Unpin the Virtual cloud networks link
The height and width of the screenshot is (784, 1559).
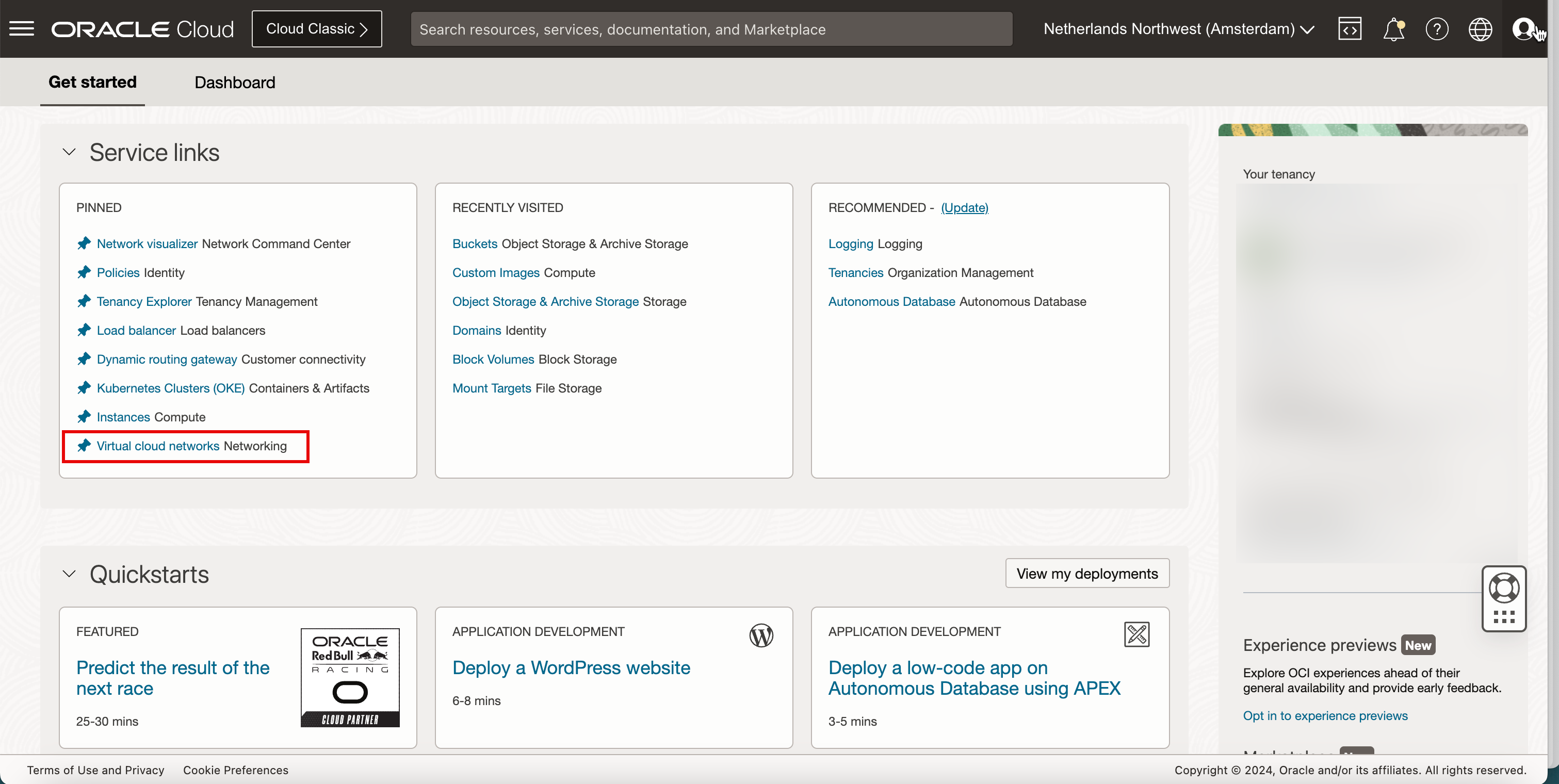click(84, 446)
